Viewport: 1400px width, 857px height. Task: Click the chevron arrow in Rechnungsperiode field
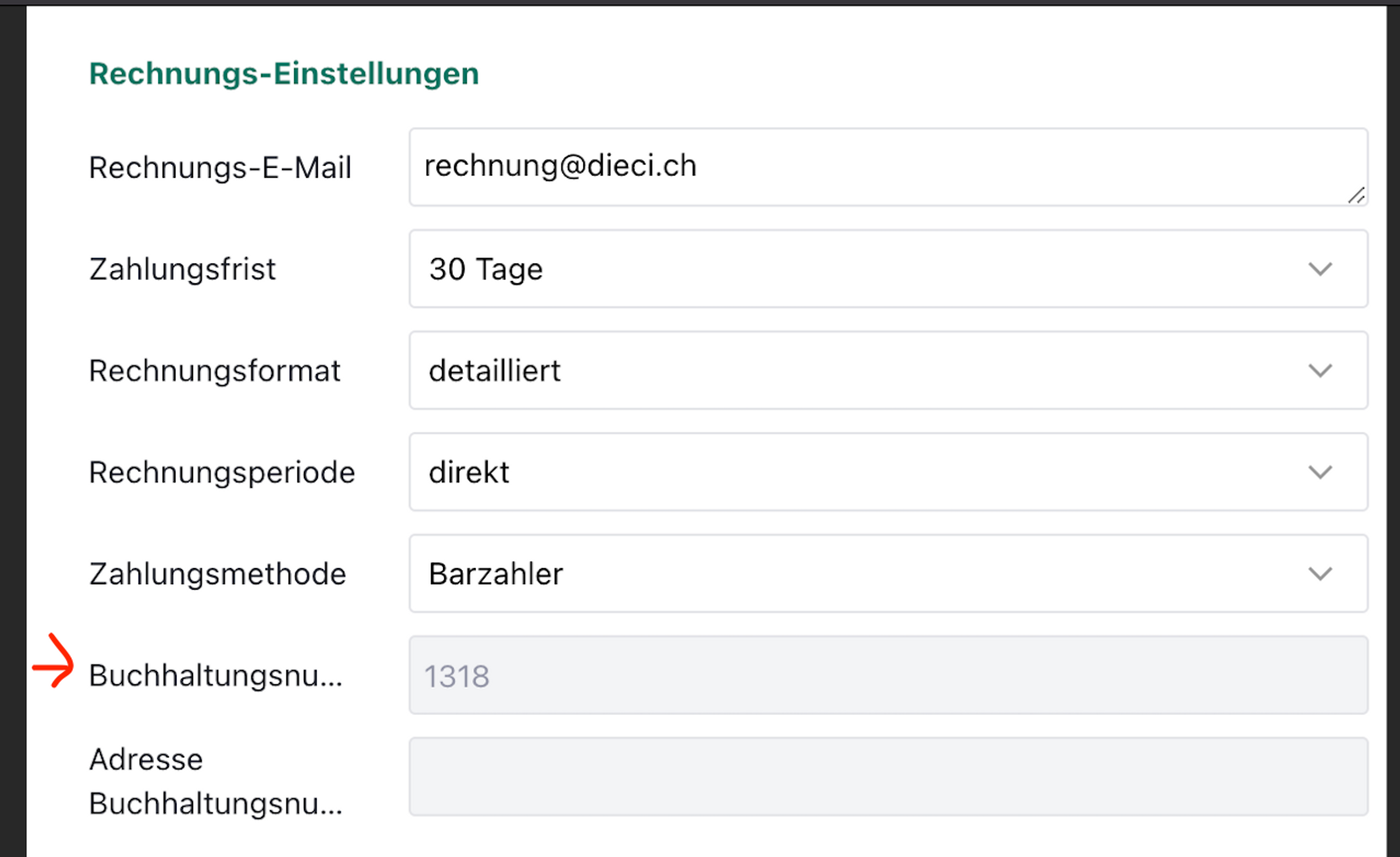(1320, 473)
